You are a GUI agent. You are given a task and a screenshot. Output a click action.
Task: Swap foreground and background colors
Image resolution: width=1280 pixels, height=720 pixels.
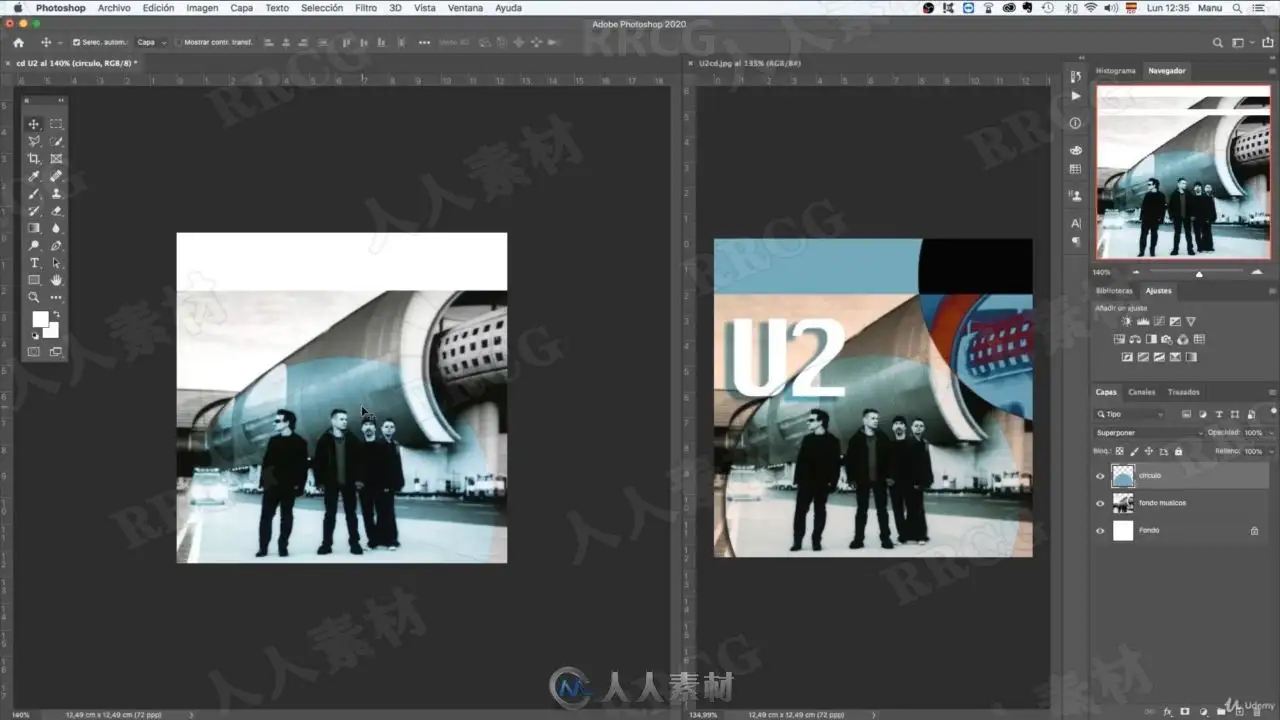pyautogui.click(x=56, y=313)
